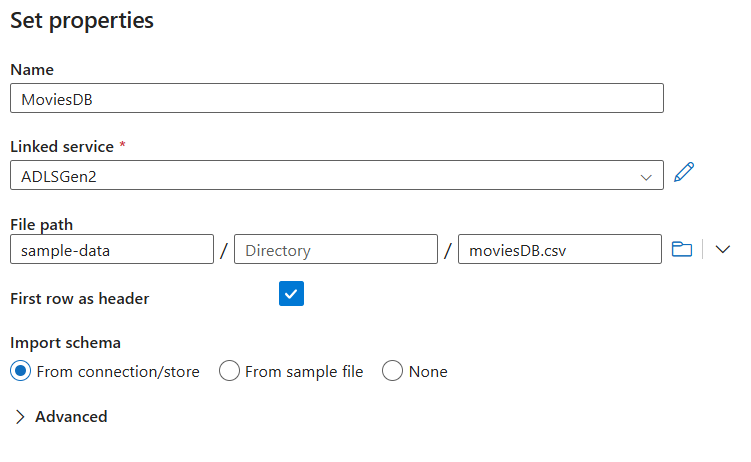Click the folder icon to browse file path
Image resolution: width=751 pixels, height=462 pixels.
click(x=682, y=249)
